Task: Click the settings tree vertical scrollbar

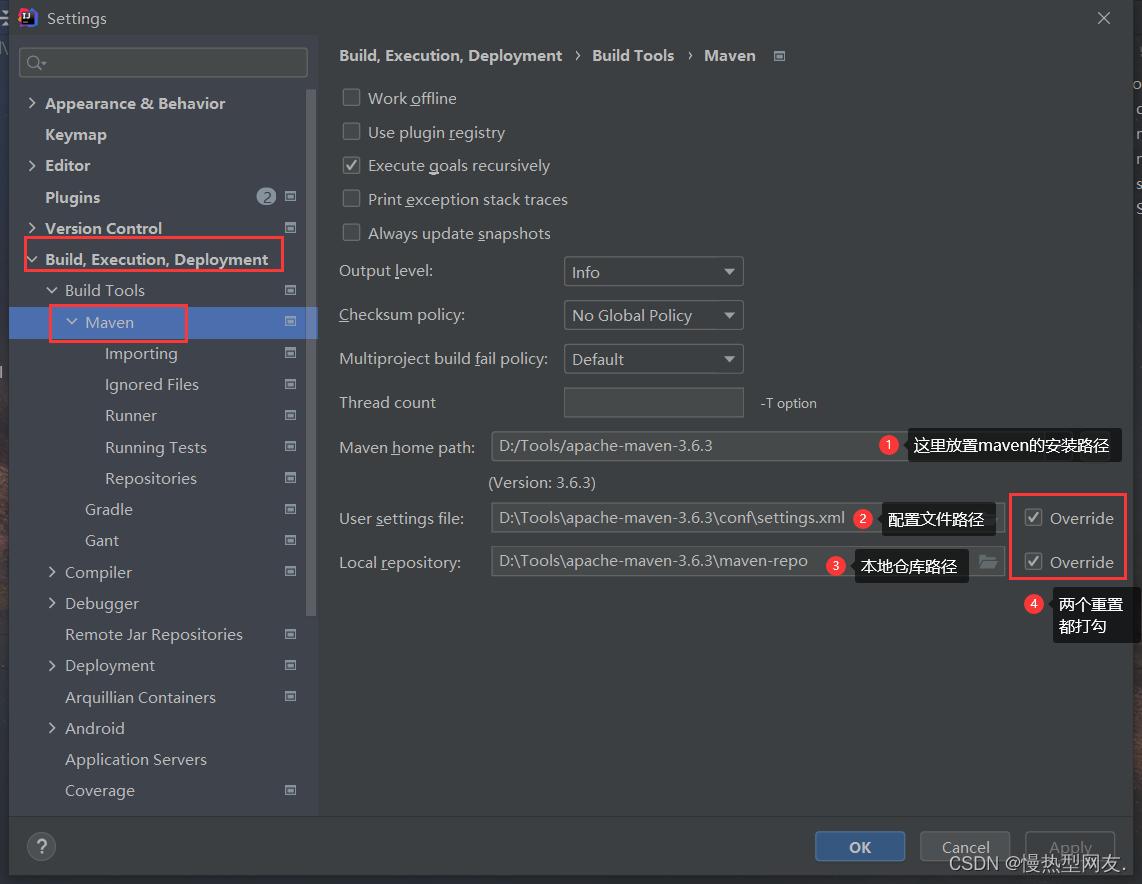Action: [311, 352]
